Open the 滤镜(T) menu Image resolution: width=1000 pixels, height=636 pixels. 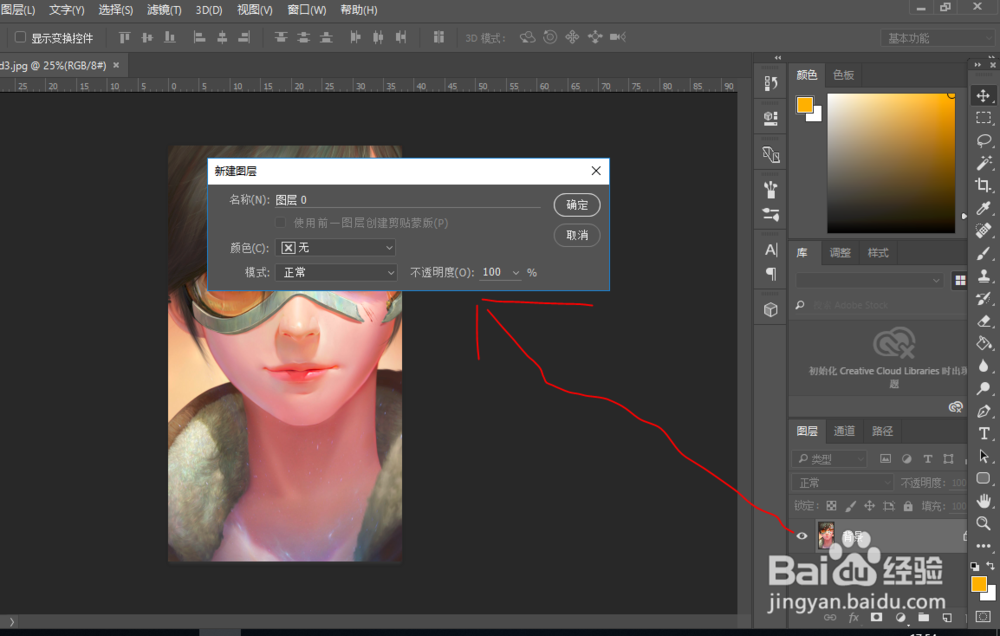164,10
